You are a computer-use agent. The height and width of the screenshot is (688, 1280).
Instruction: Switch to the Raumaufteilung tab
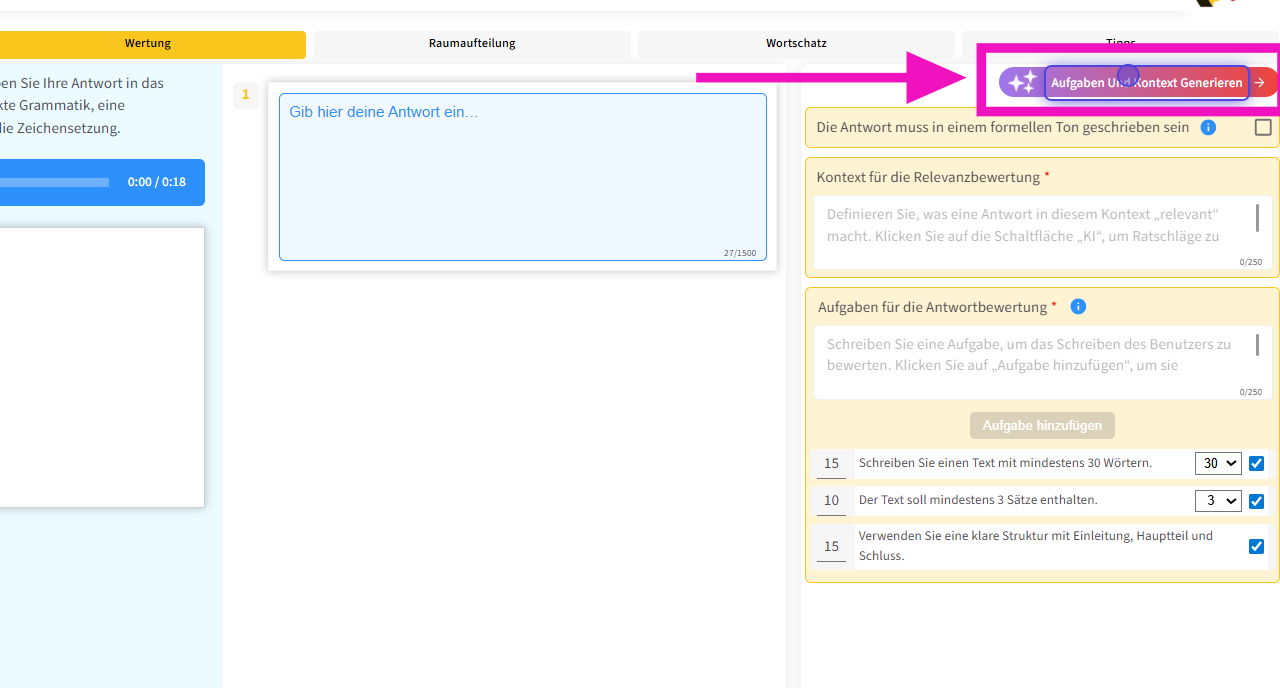click(x=472, y=44)
